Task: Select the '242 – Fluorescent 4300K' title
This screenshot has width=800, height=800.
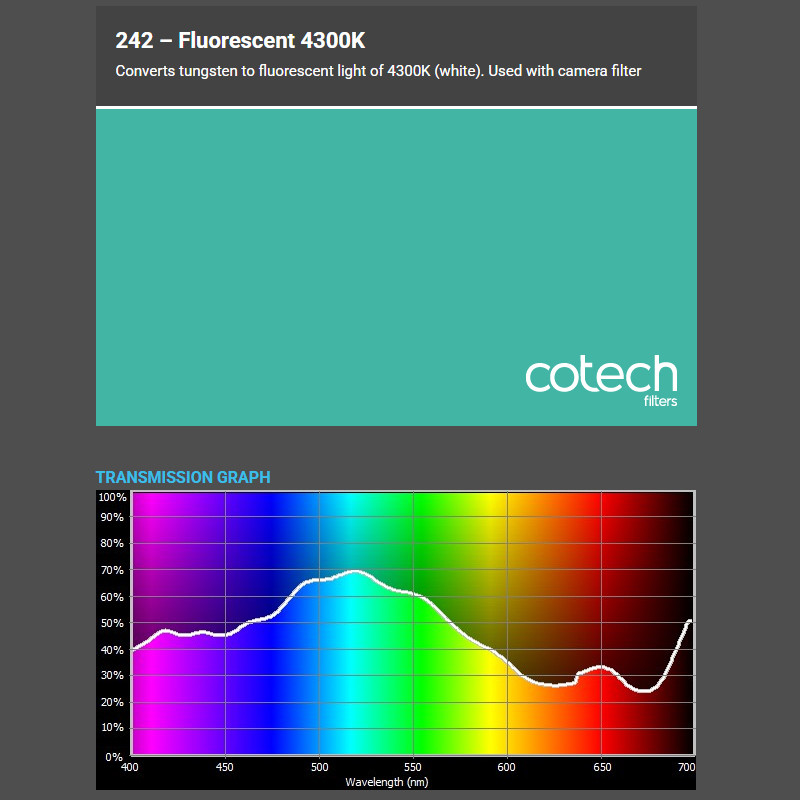Action: click(x=240, y=41)
